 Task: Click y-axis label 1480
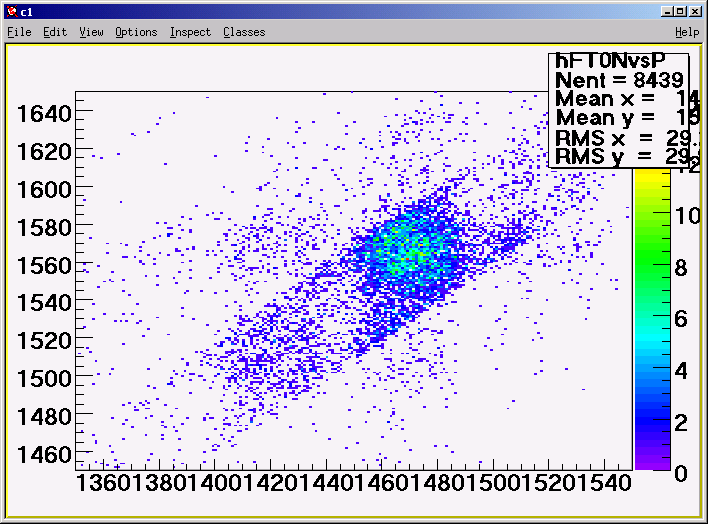44,416
